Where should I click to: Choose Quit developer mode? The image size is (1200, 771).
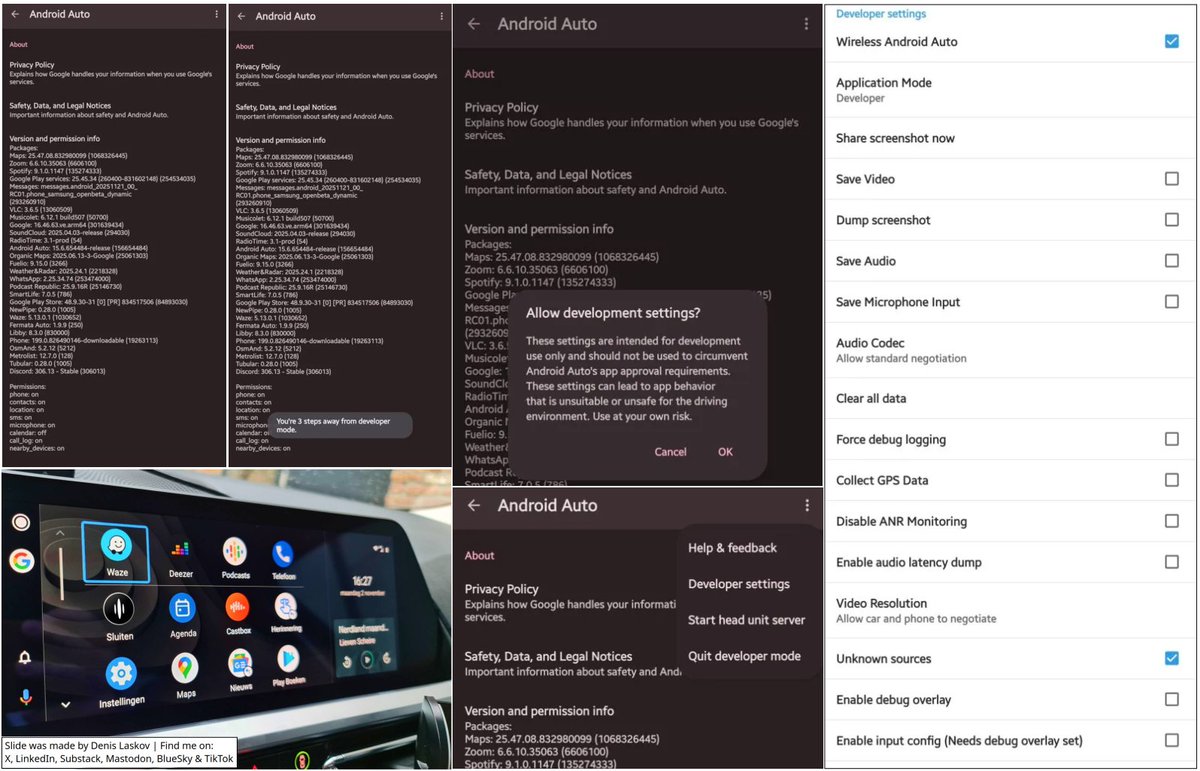[744, 656]
